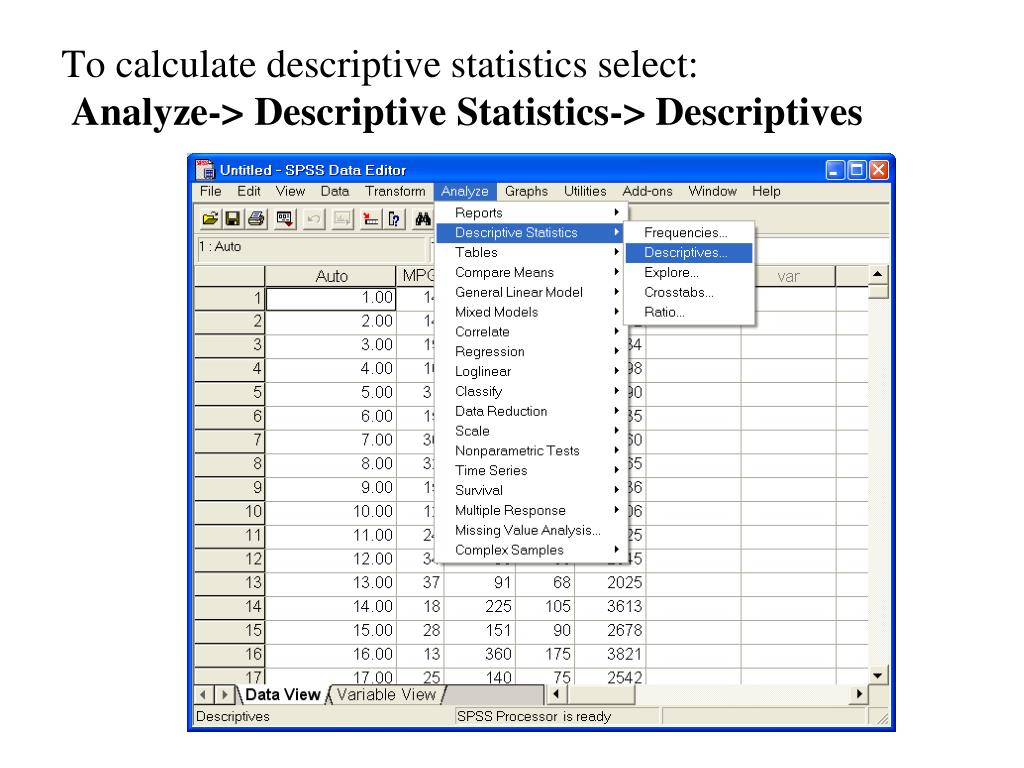Choose Explore... from the submenu
Image resolution: width=1024 pixels, height=768 pixels.
point(689,272)
